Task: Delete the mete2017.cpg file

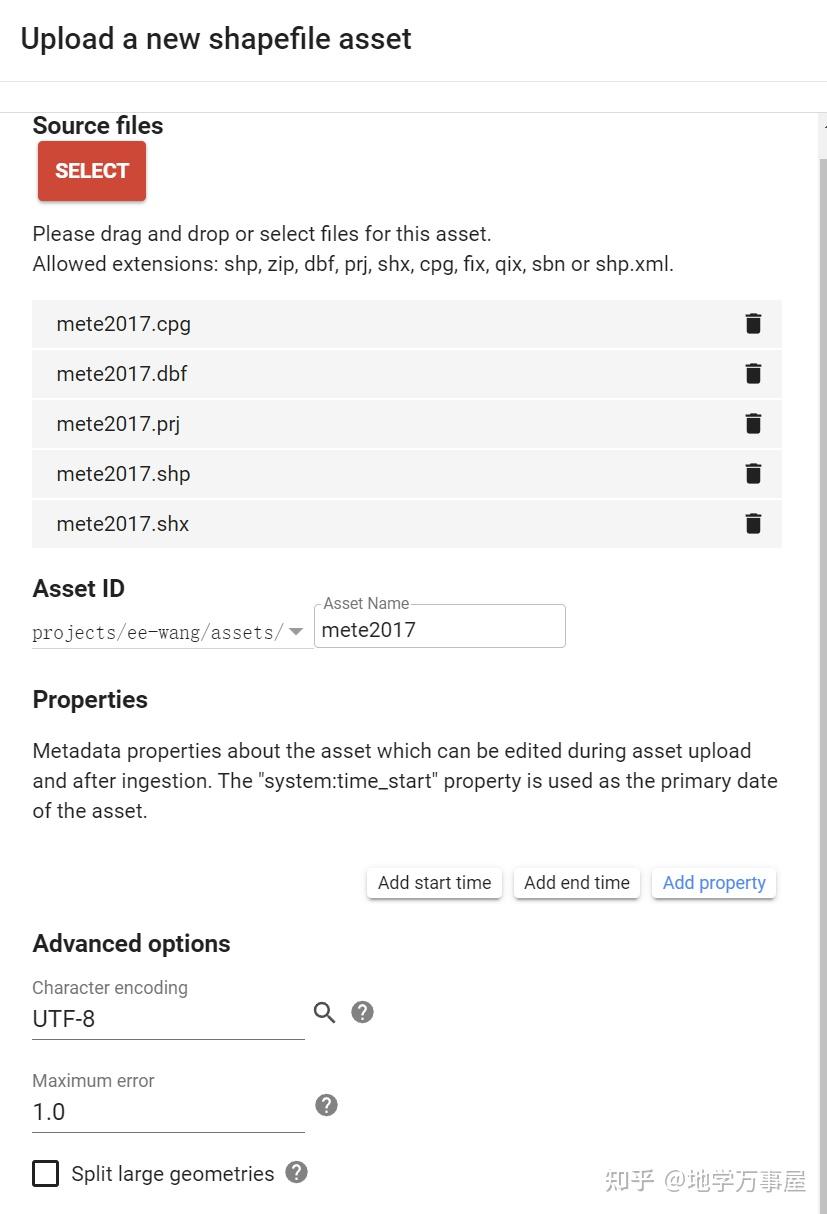Action: (x=753, y=324)
